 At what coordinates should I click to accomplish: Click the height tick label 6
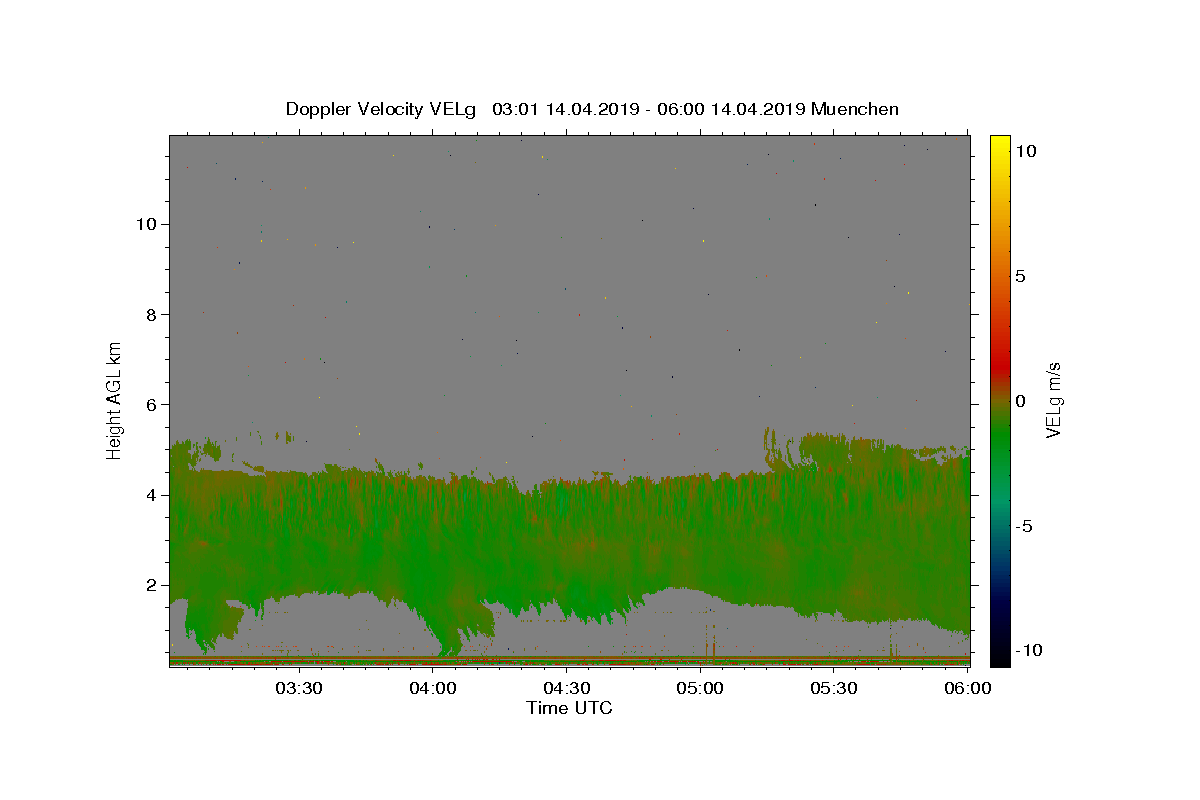click(151, 404)
